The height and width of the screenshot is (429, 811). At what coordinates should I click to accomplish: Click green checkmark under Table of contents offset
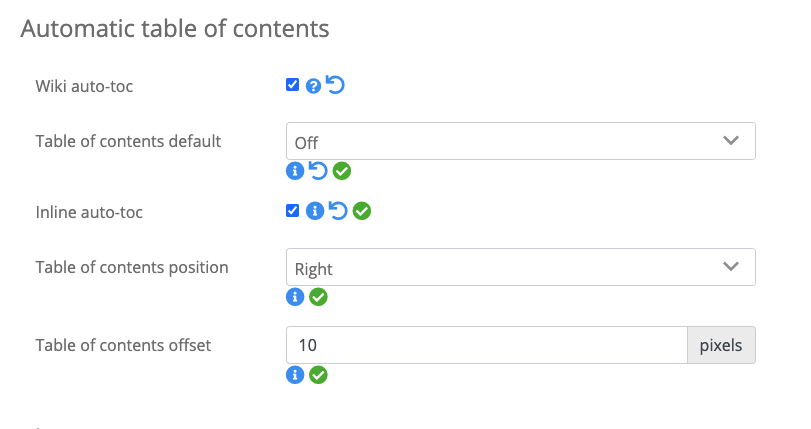pos(318,375)
